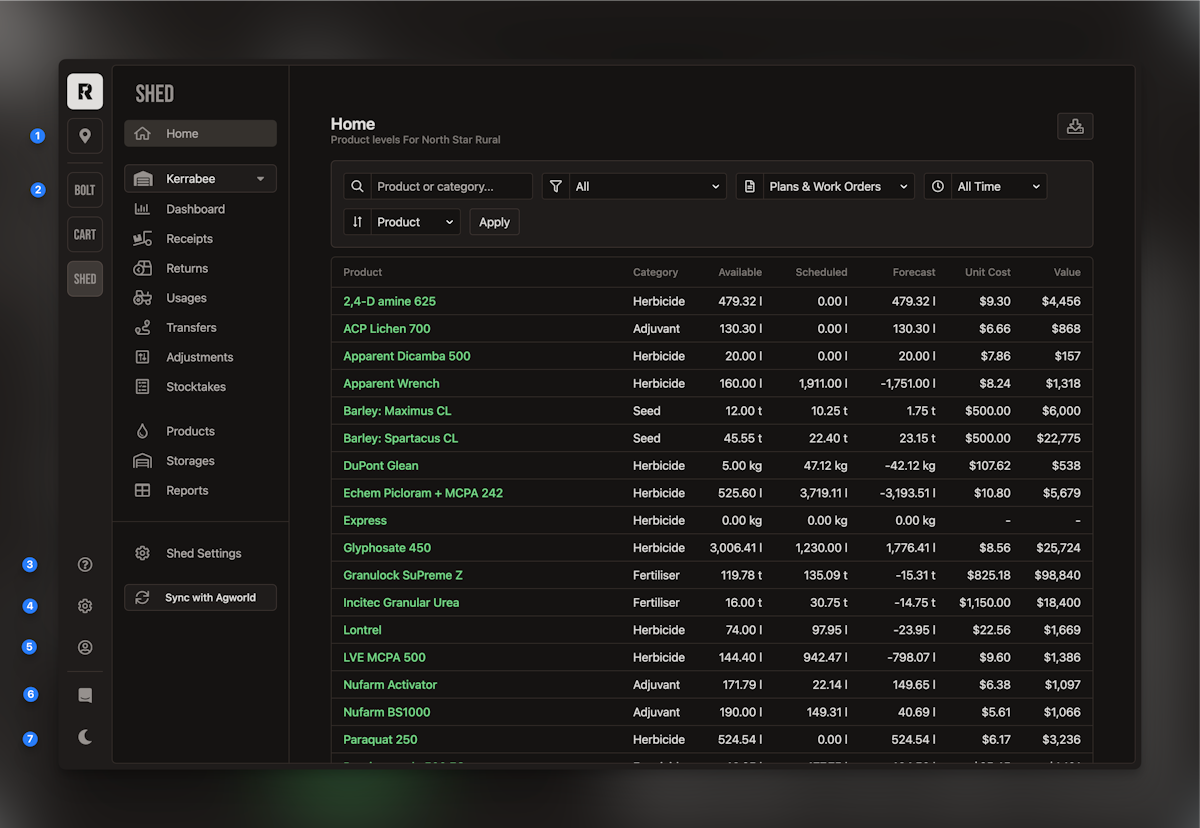Click the location pin icon in left rail

tap(85, 136)
